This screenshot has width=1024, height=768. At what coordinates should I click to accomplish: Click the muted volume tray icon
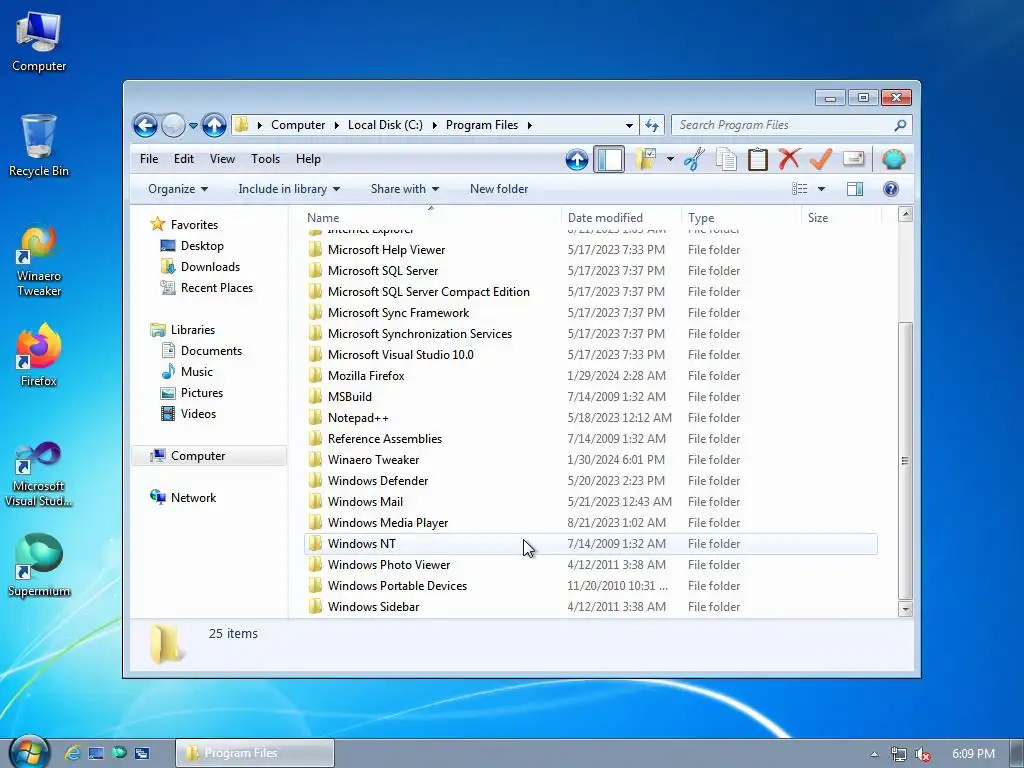[x=923, y=754]
